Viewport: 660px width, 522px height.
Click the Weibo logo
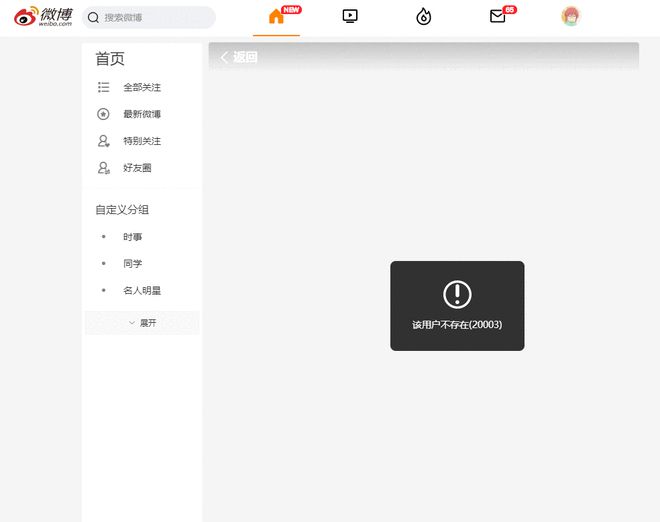click(x=43, y=17)
